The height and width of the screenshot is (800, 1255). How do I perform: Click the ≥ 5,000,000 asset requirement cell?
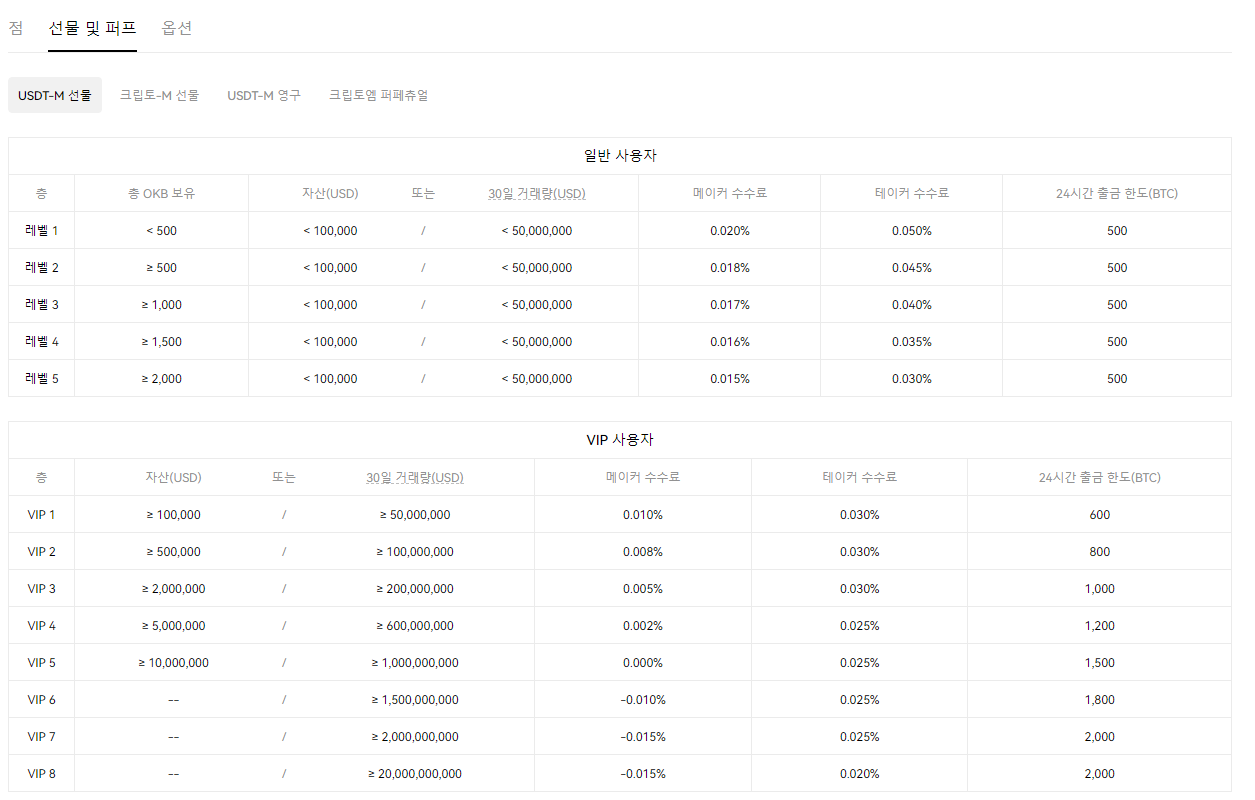tap(173, 626)
